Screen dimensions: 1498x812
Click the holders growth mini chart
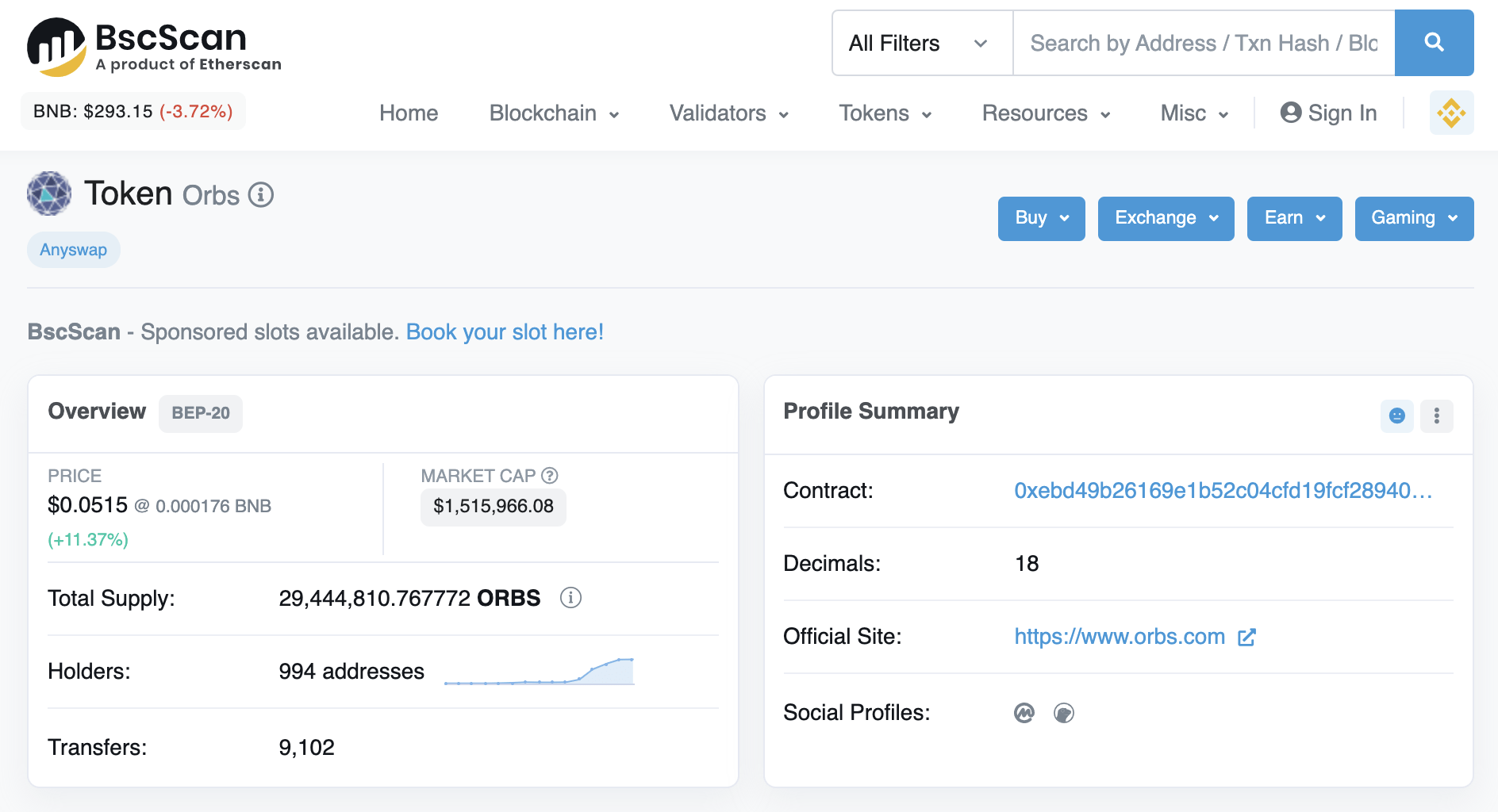click(540, 671)
